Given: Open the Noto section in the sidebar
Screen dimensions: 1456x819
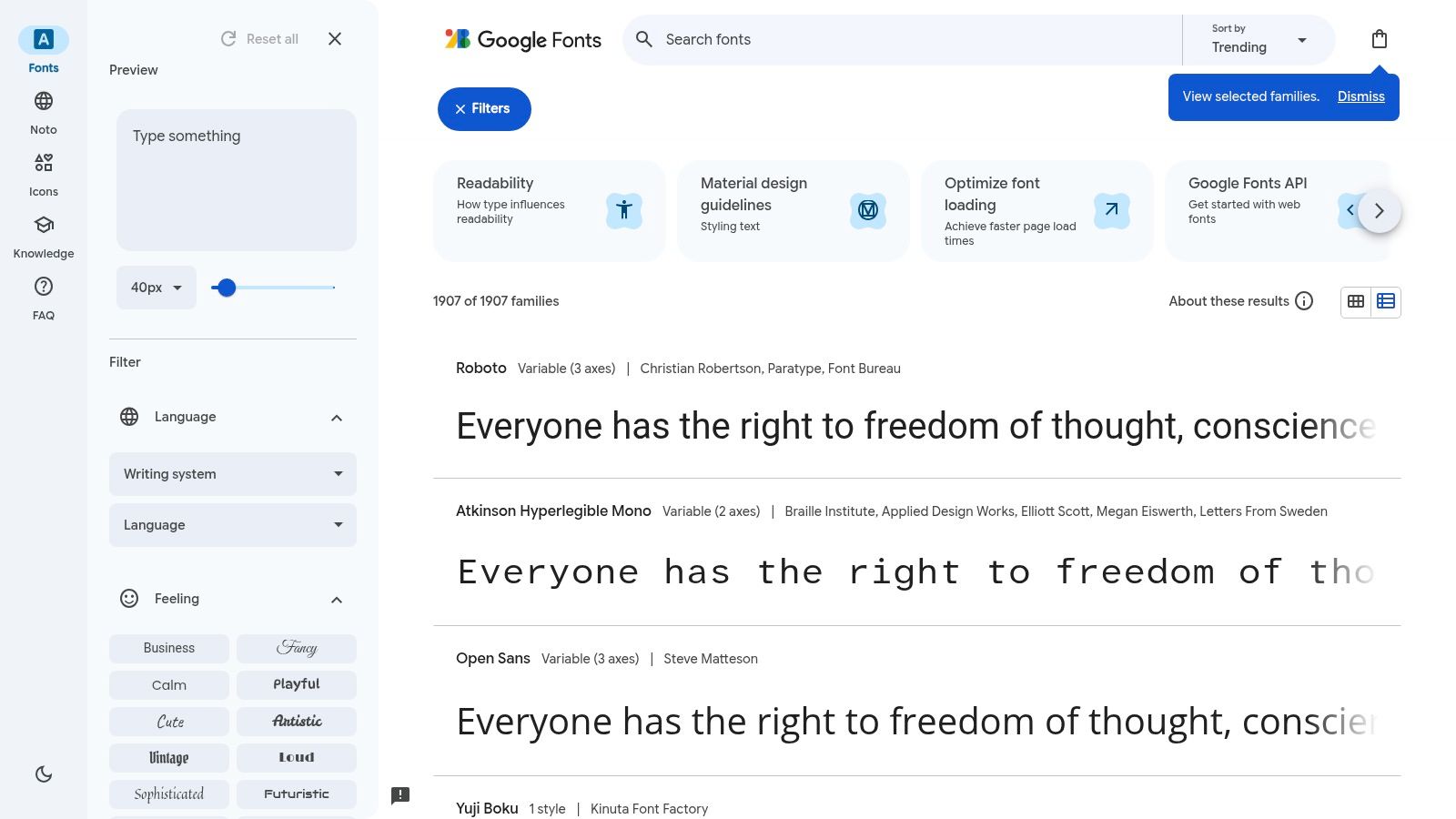Looking at the screenshot, I should (43, 111).
